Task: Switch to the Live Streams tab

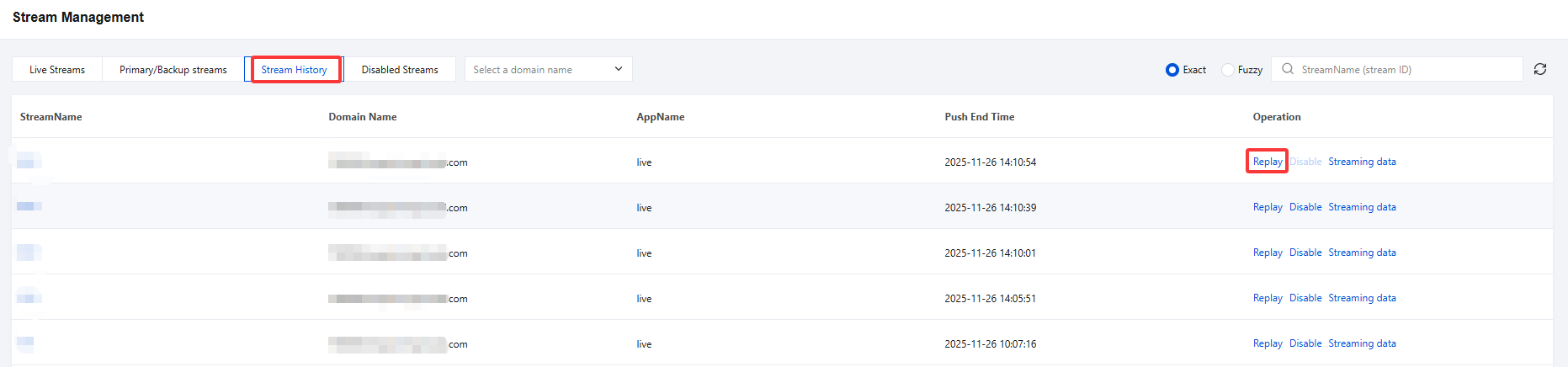Action: click(x=57, y=70)
